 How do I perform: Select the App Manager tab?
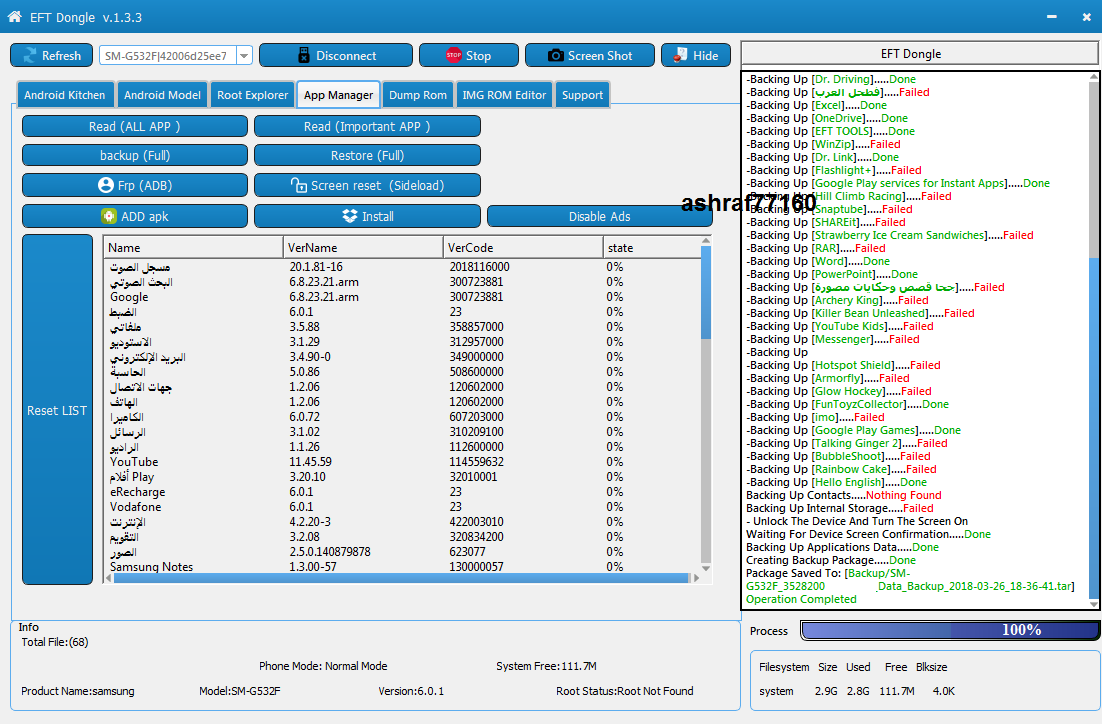click(338, 95)
